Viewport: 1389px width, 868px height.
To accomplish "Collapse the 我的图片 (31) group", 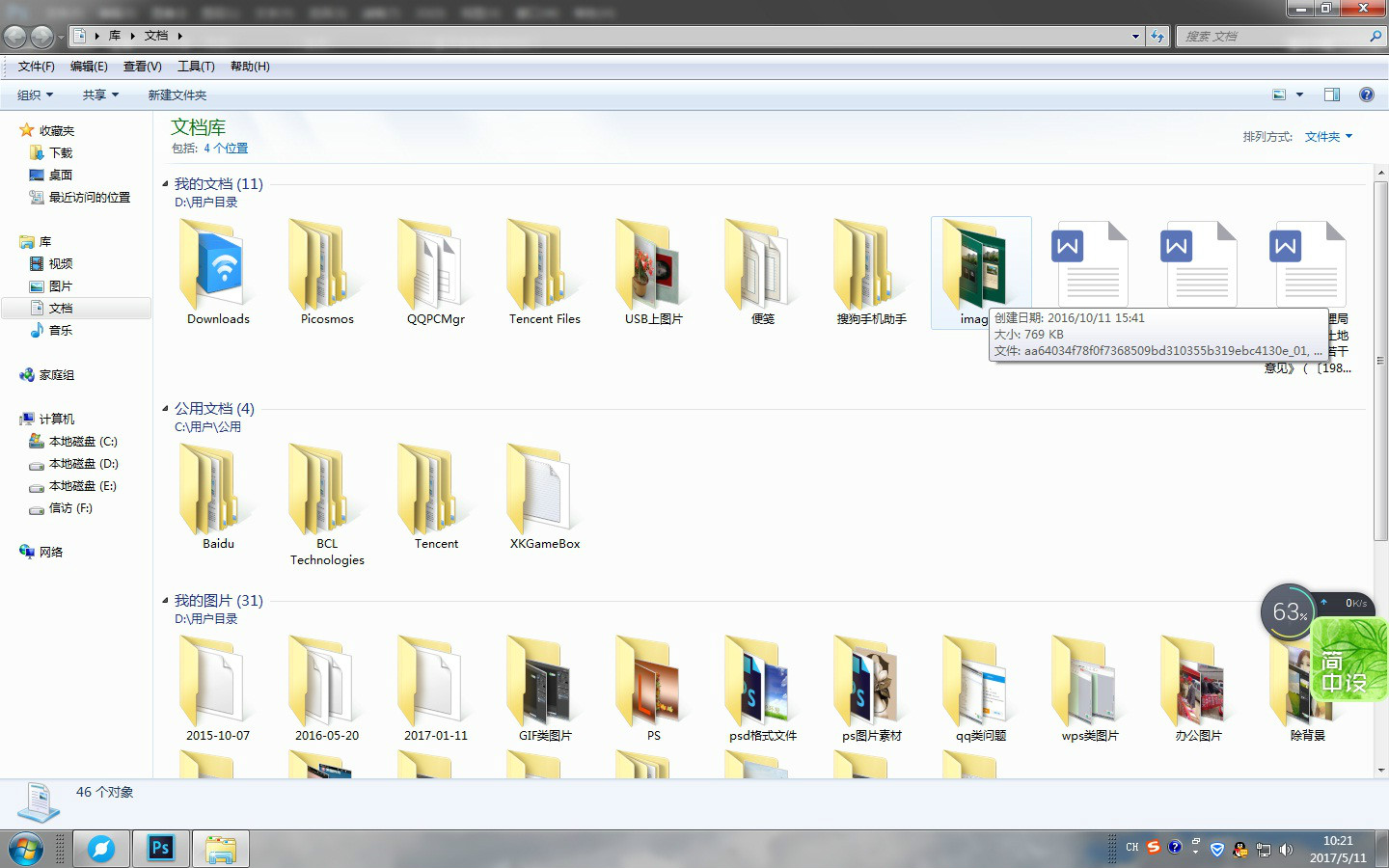I will pyautogui.click(x=165, y=600).
